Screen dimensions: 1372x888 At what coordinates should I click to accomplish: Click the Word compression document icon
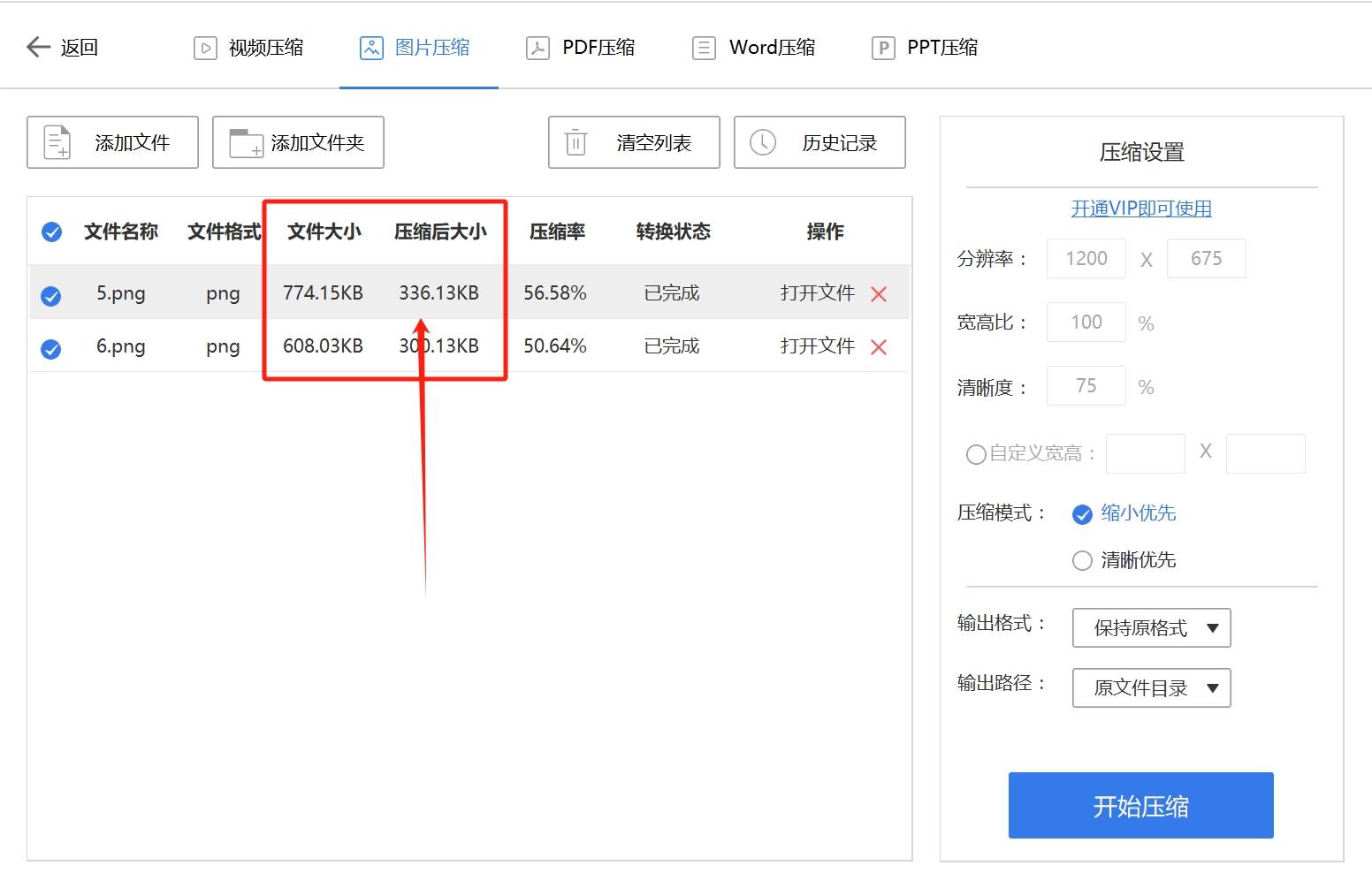pos(704,48)
